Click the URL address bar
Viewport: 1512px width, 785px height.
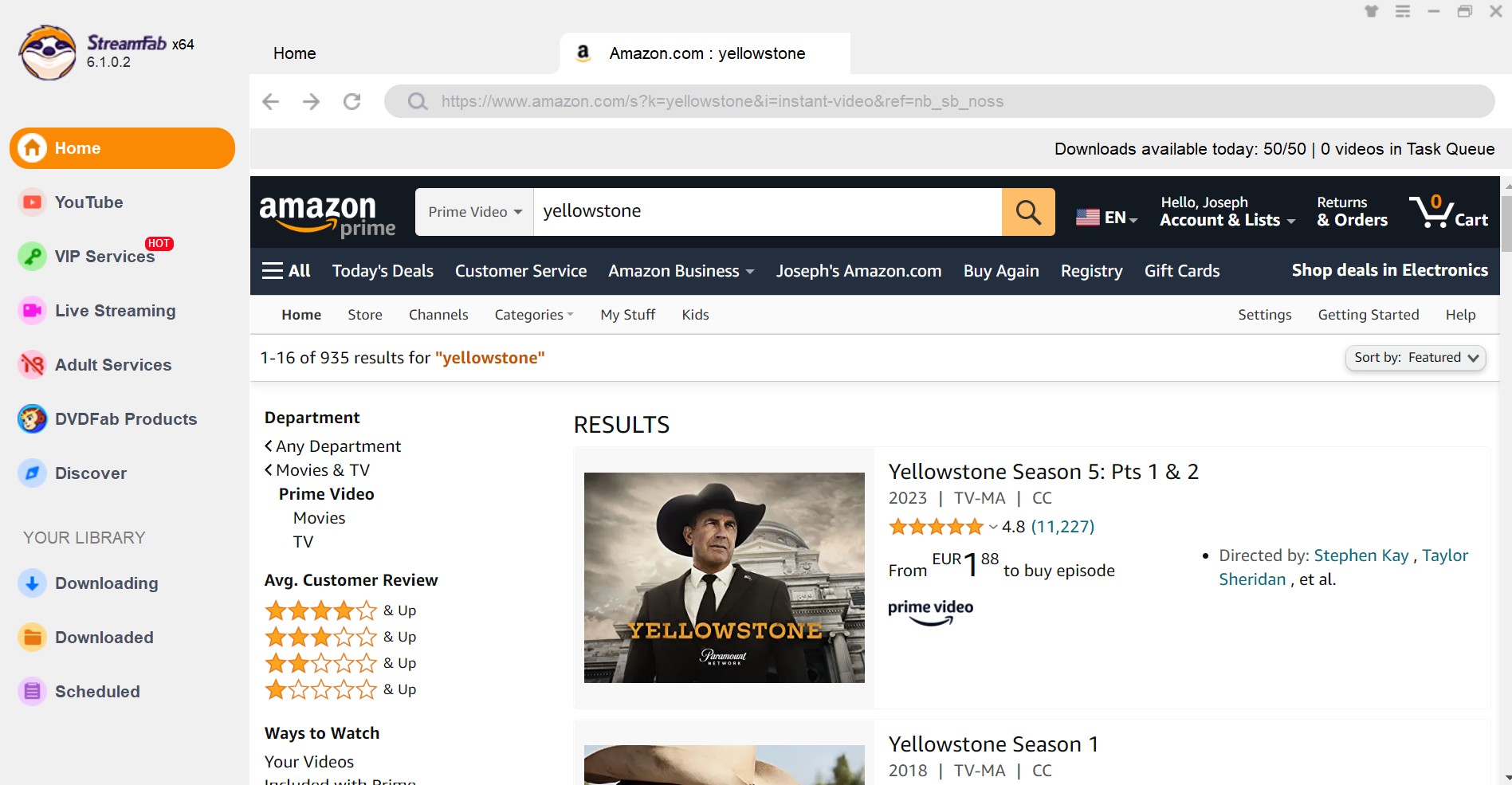coord(939,101)
